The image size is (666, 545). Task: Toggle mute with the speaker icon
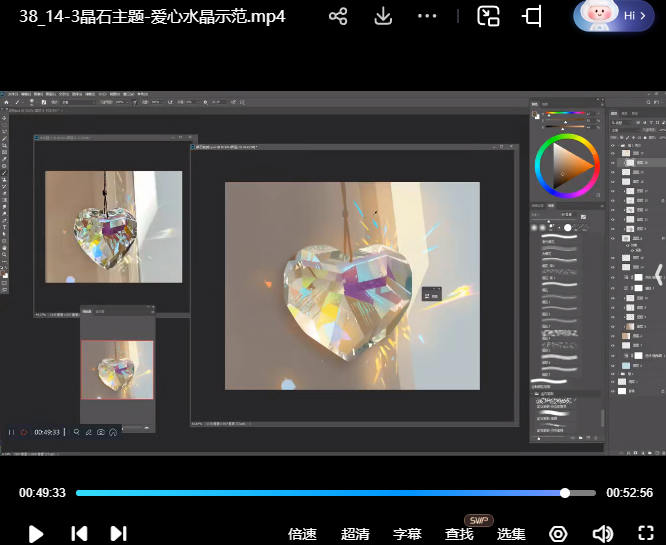coord(602,533)
